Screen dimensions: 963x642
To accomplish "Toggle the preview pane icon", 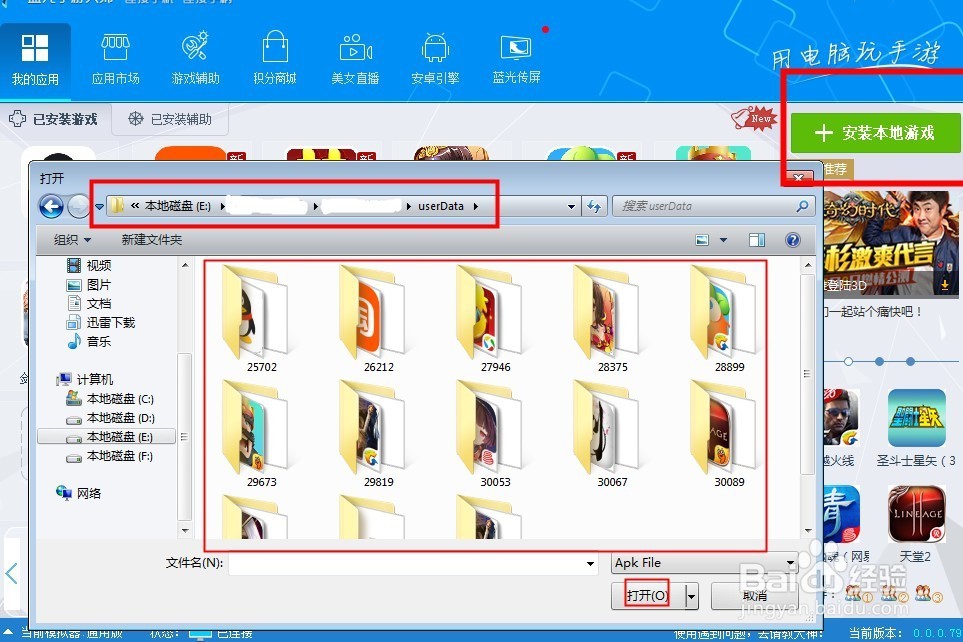I will pos(757,240).
